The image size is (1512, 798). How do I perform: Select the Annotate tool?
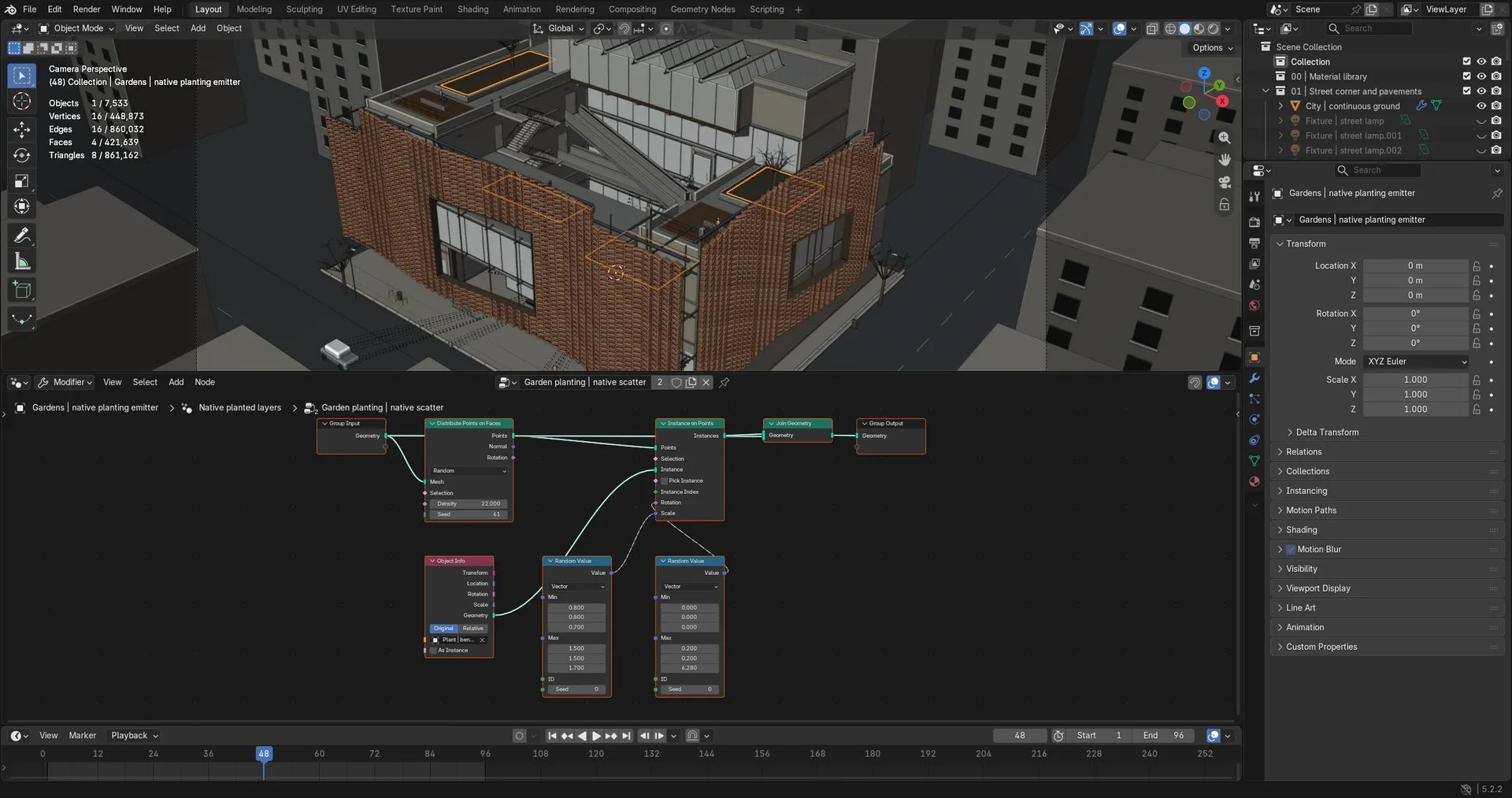click(22, 236)
